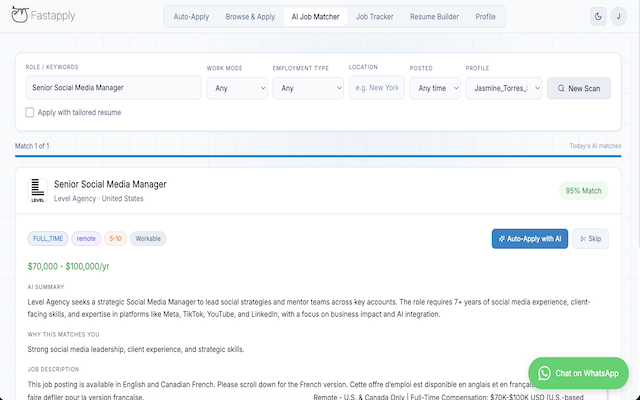Click the Workable tag

(x=148, y=239)
